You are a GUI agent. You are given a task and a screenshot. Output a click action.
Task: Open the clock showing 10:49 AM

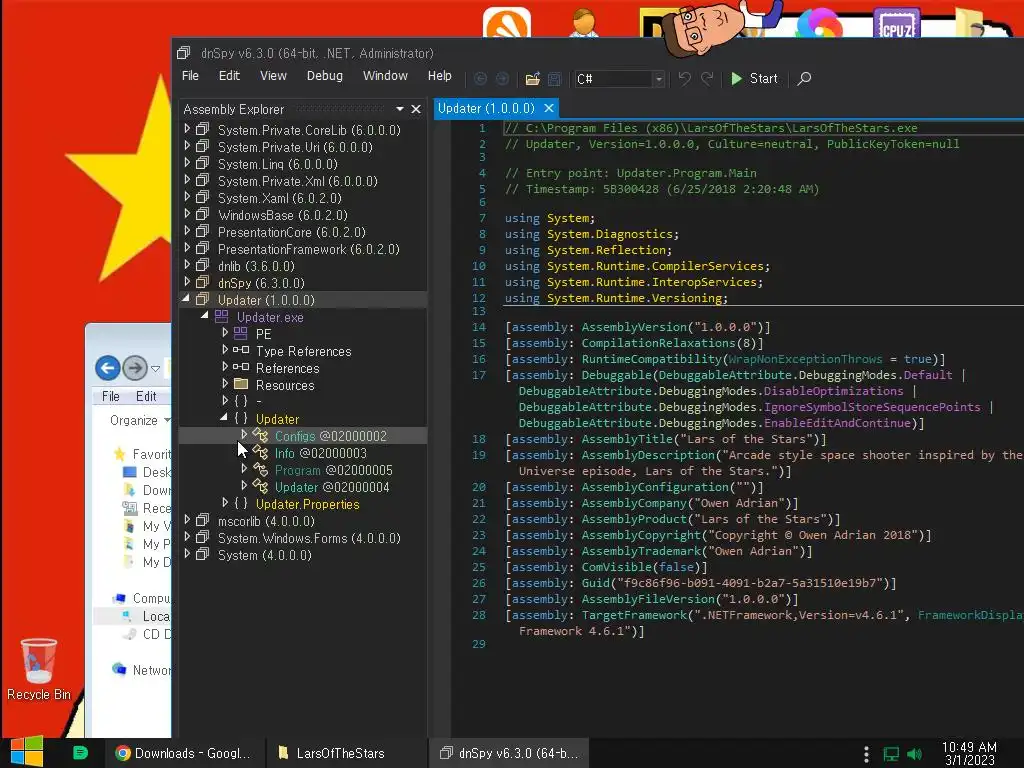[969, 753]
